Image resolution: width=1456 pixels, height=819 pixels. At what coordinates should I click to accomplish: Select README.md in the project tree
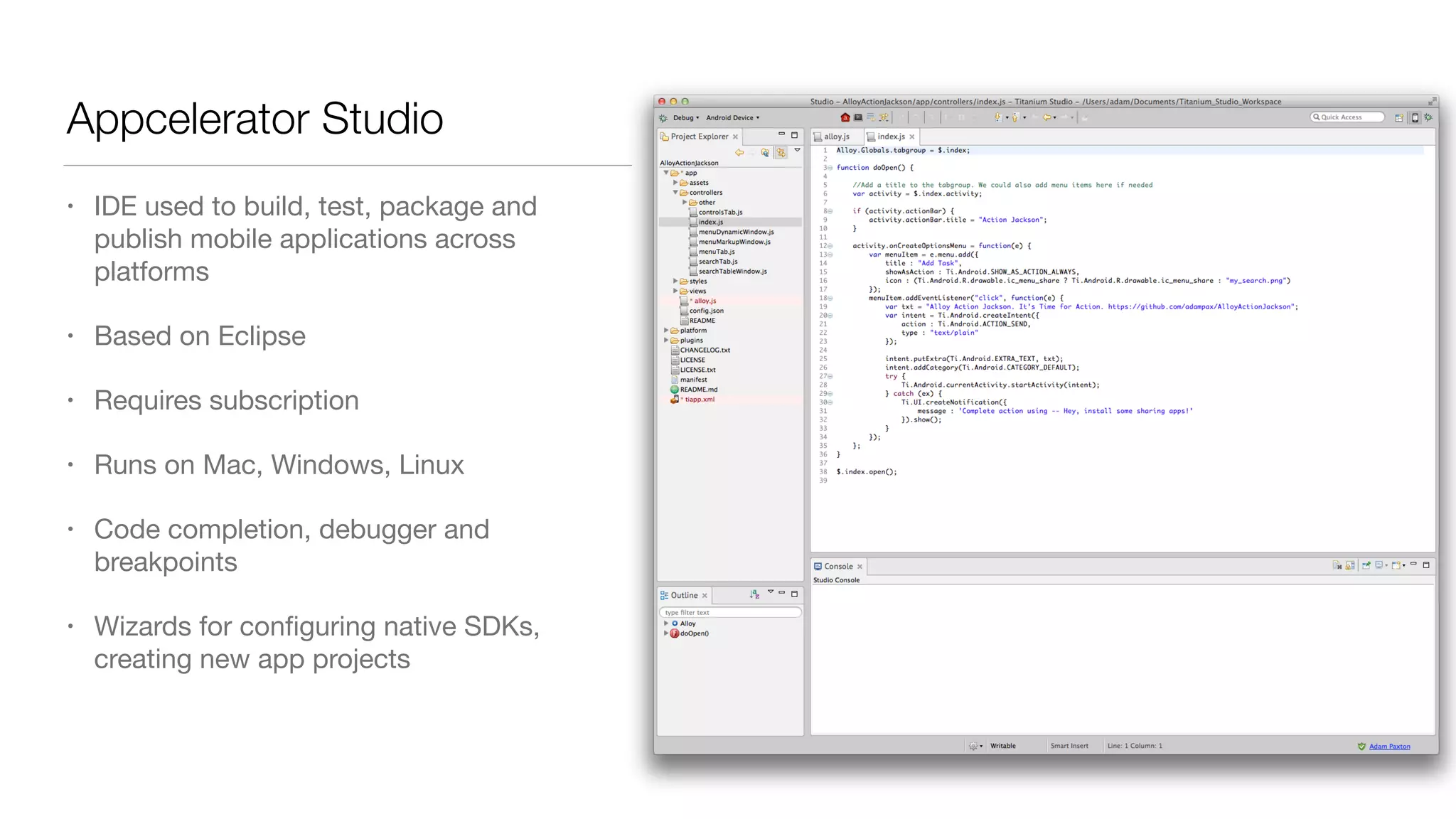tap(699, 390)
